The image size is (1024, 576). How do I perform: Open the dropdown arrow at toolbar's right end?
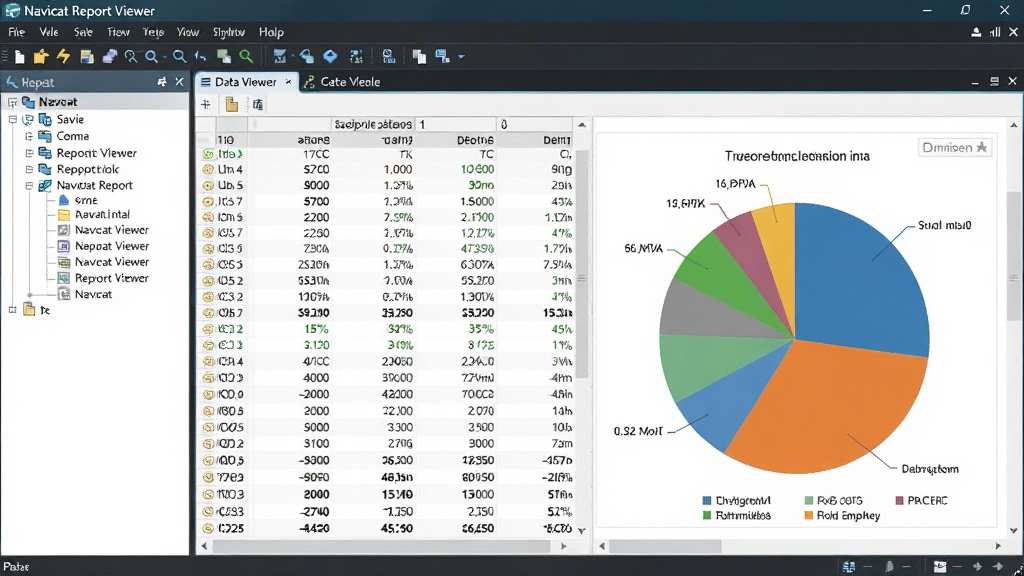point(461,57)
